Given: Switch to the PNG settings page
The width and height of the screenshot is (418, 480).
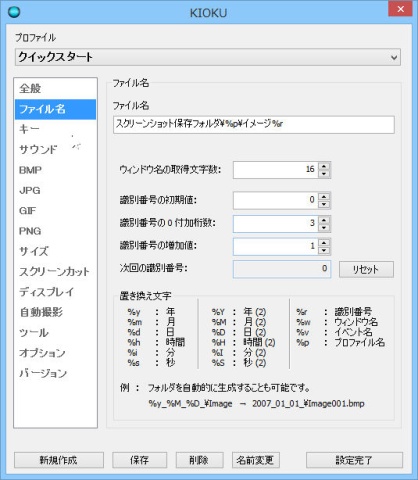Looking at the screenshot, I should coord(55,231).
